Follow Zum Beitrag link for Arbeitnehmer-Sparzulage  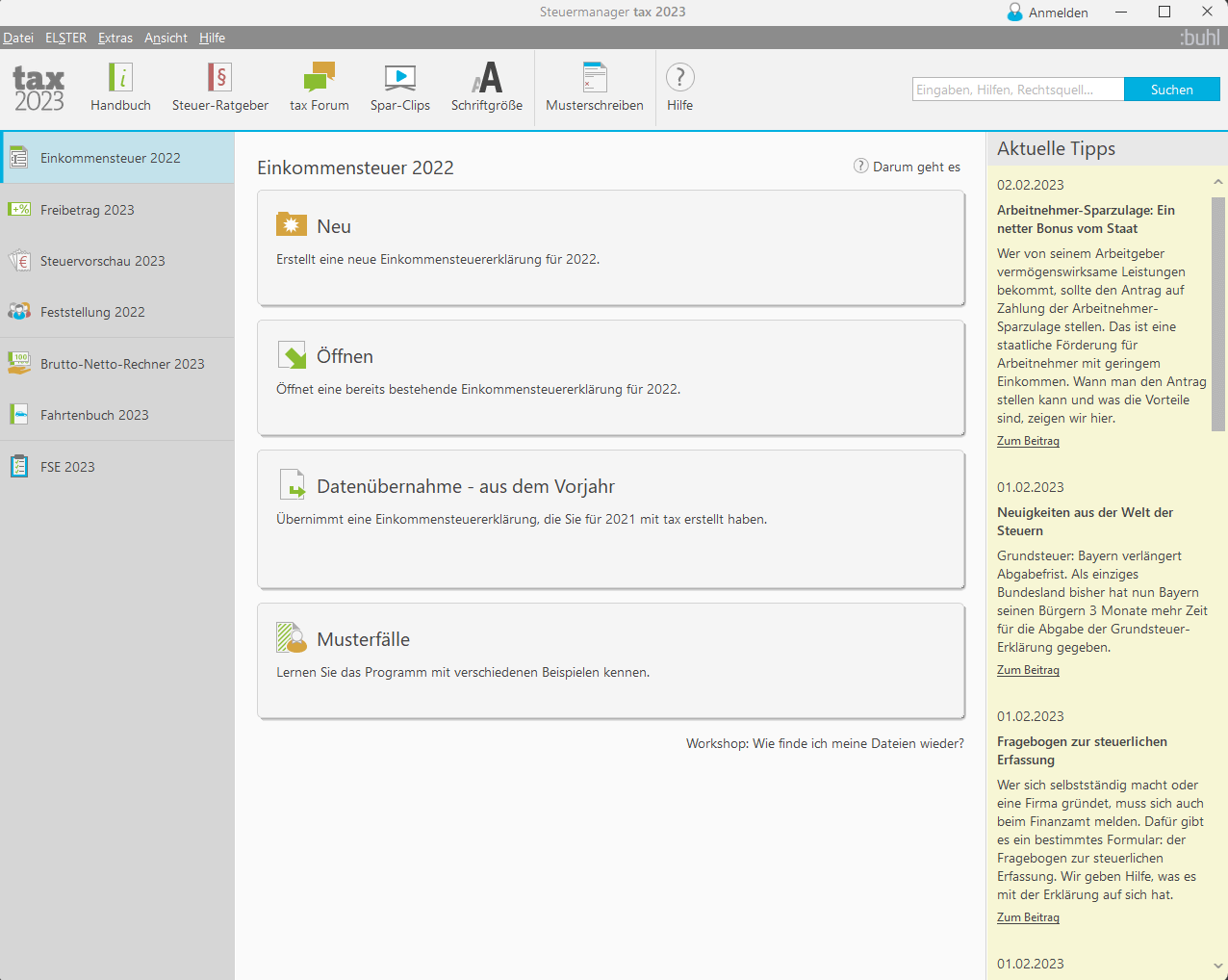pyautogui.click(x=1028, y=441)
